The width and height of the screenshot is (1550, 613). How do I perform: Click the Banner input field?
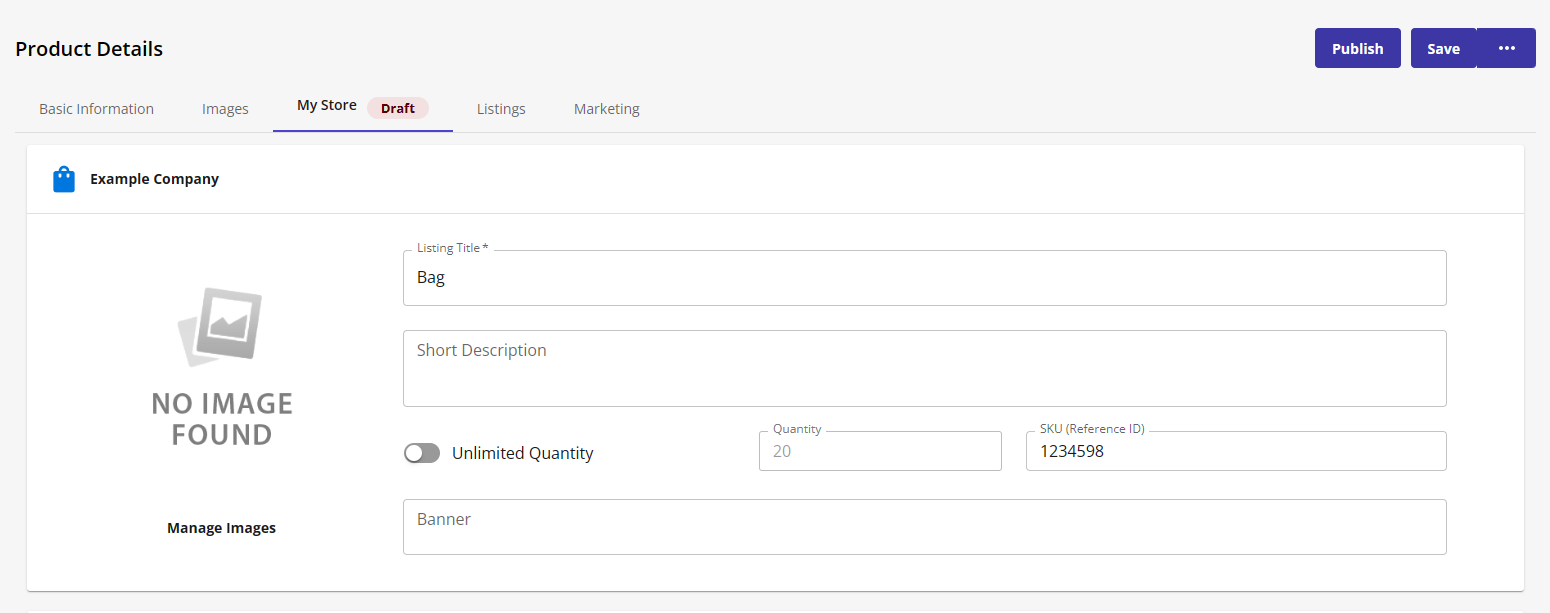pos(923,526)
